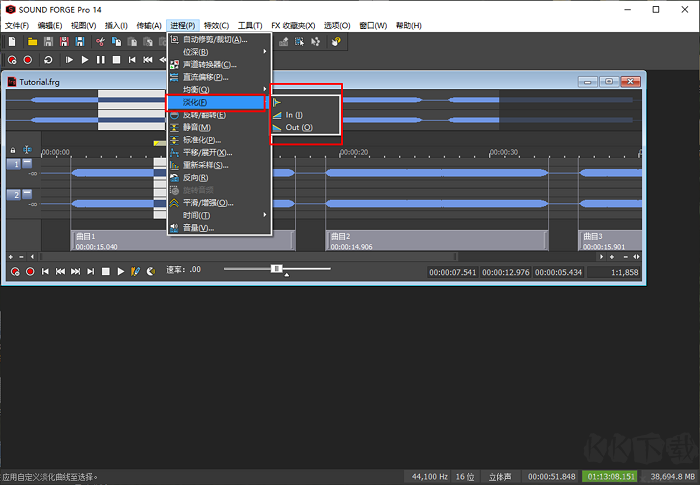Screen dimensions: 700x485
Task: Toggle the Loop playback button in top transport
Action: [48, 60]
